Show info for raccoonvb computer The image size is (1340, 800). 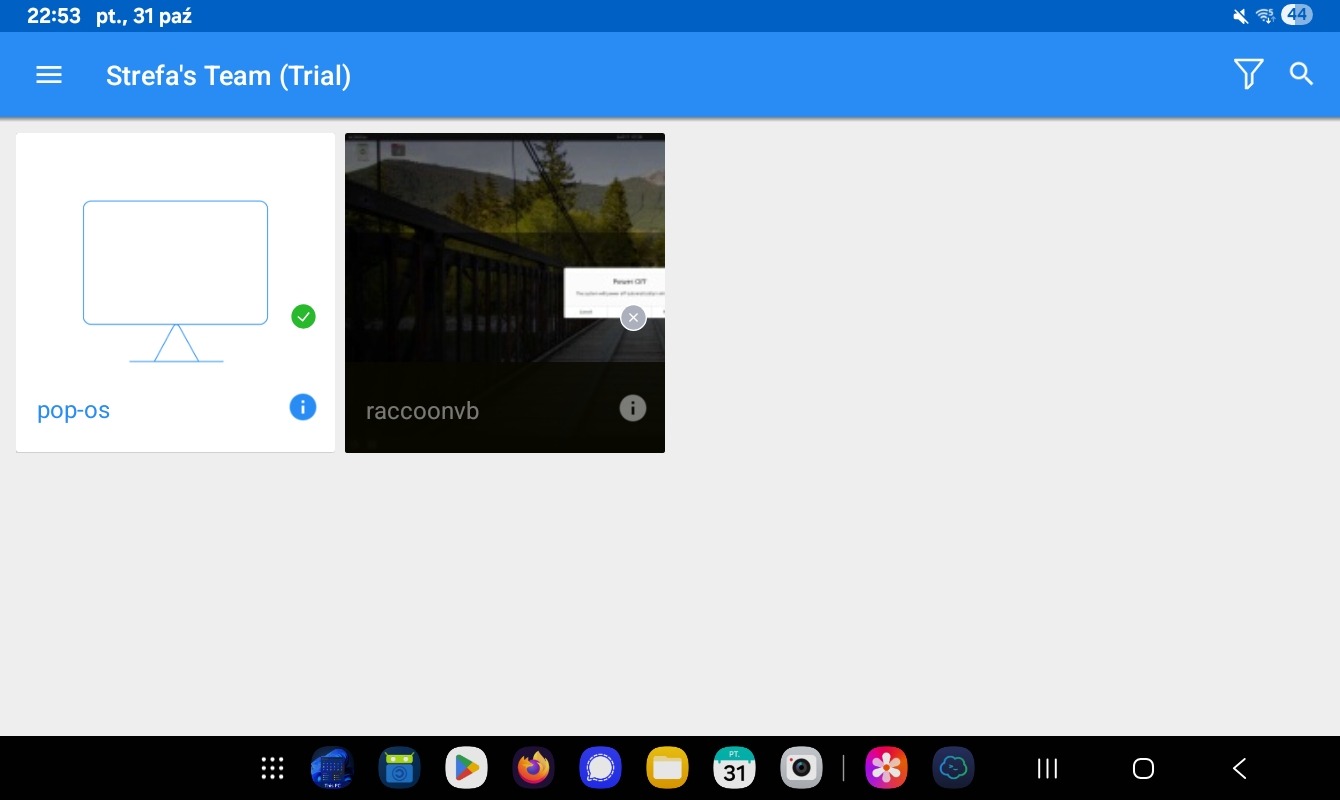632,408
